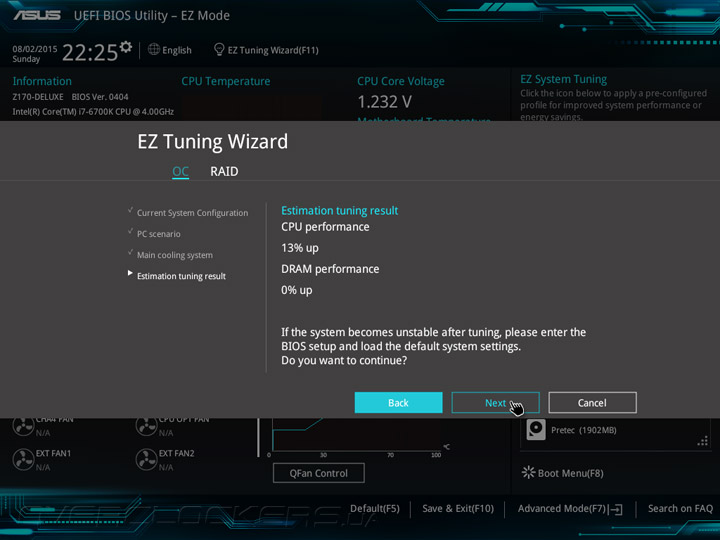Cancel the EZ Tuning Wizard
This screenshot has height=540, width=720.
(x=592, y=403)
